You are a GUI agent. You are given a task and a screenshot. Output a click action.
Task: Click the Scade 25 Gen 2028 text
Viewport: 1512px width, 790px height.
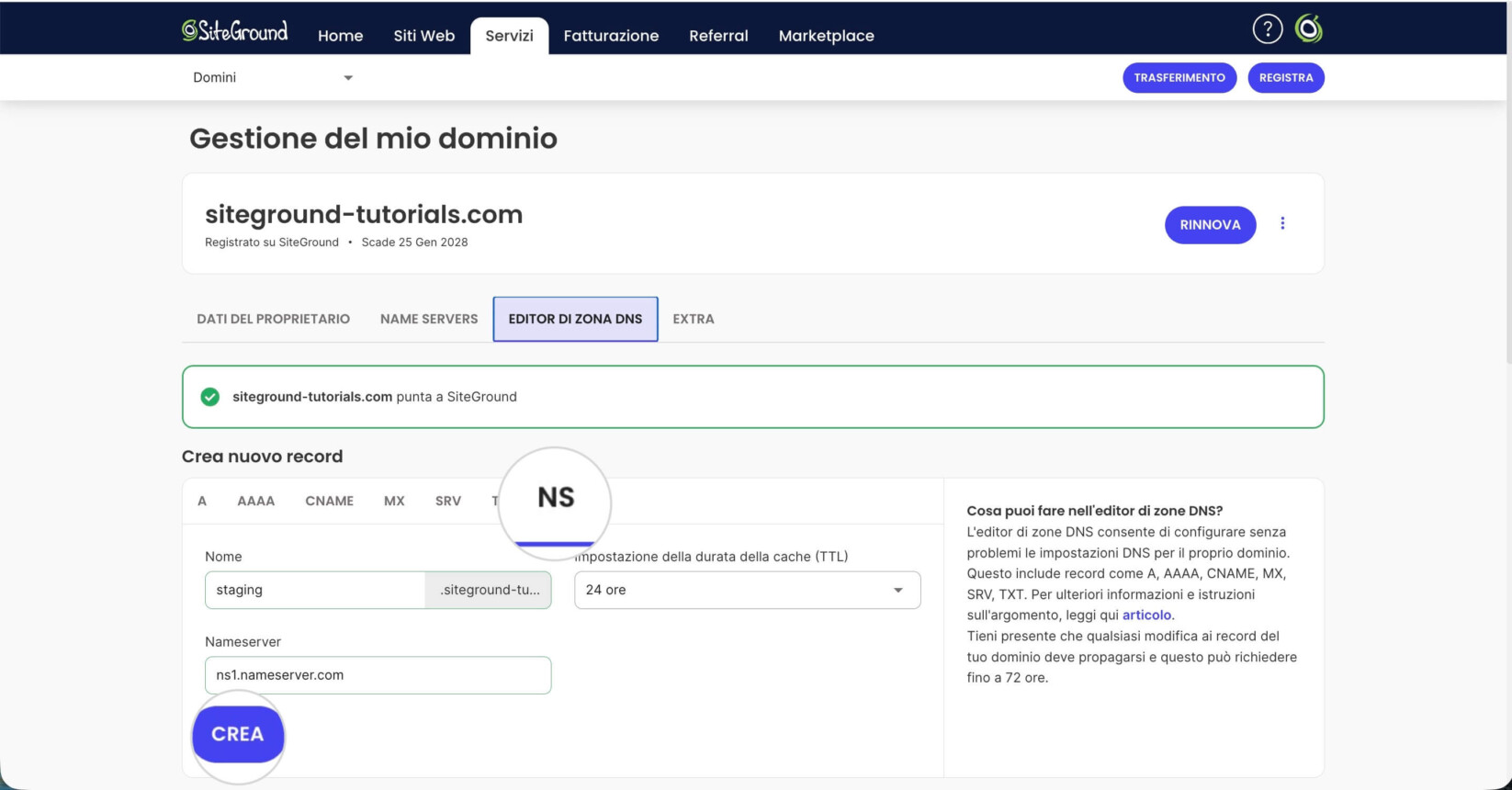coord(414,243)
